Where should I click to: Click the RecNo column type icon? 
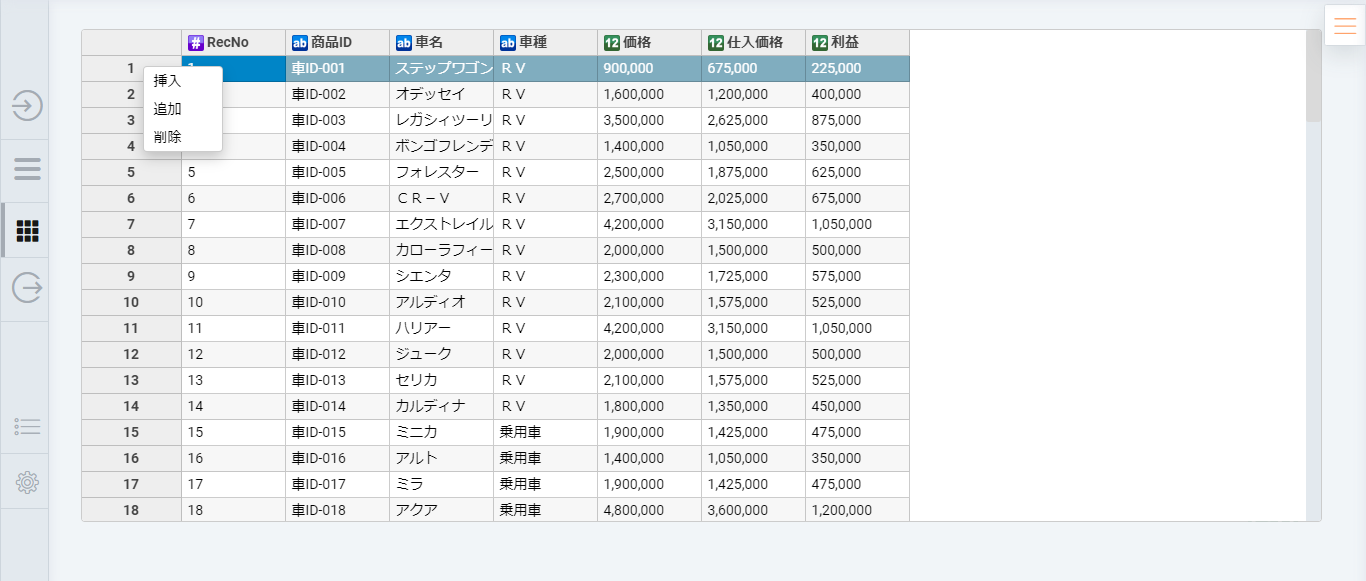196,43
